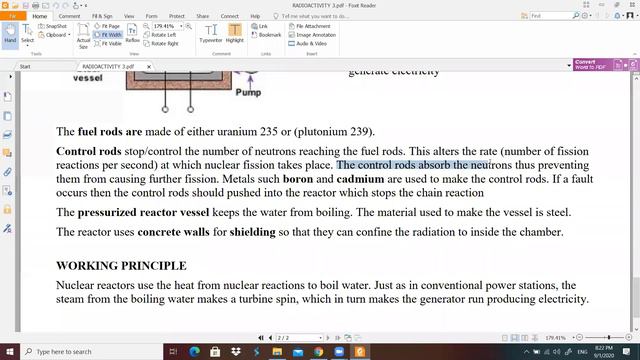Open the File menu
This screenshot has height=360, width=640.
coord(13,16)
